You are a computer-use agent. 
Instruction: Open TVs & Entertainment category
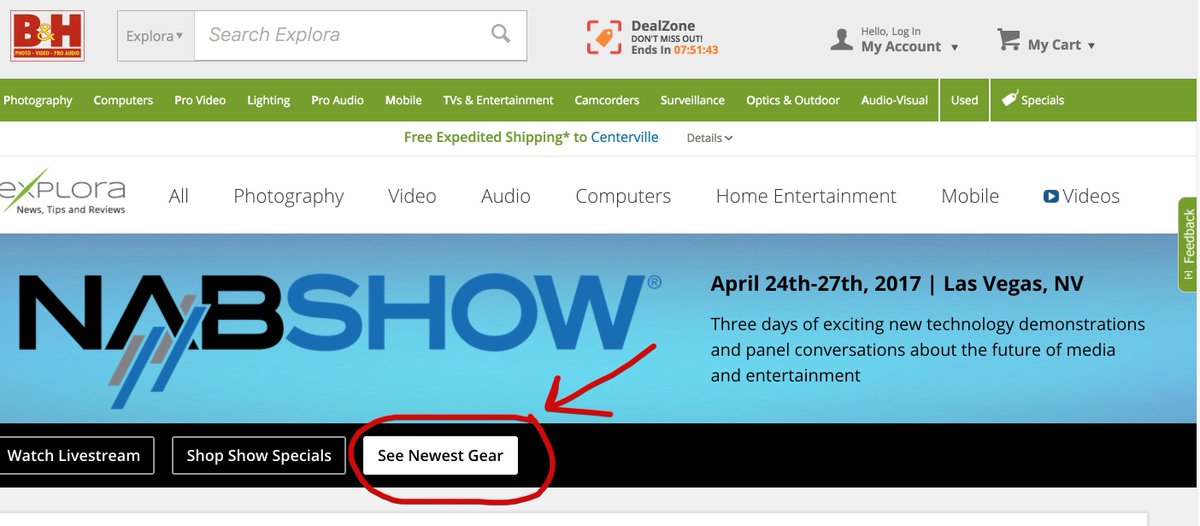pyautogui.click(x=498, y=100)
